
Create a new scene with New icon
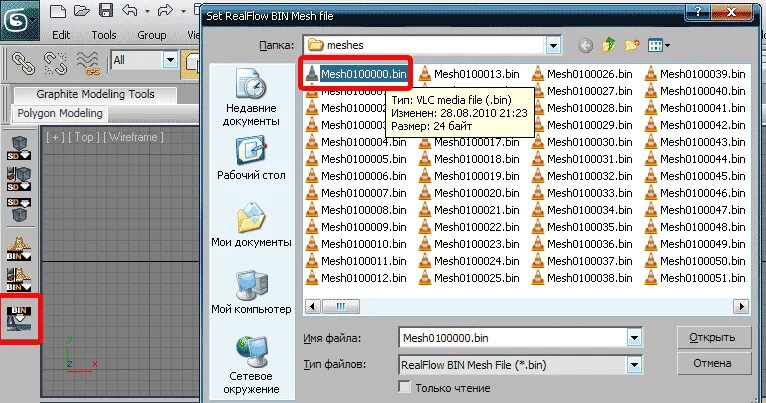tap(58, 11)
